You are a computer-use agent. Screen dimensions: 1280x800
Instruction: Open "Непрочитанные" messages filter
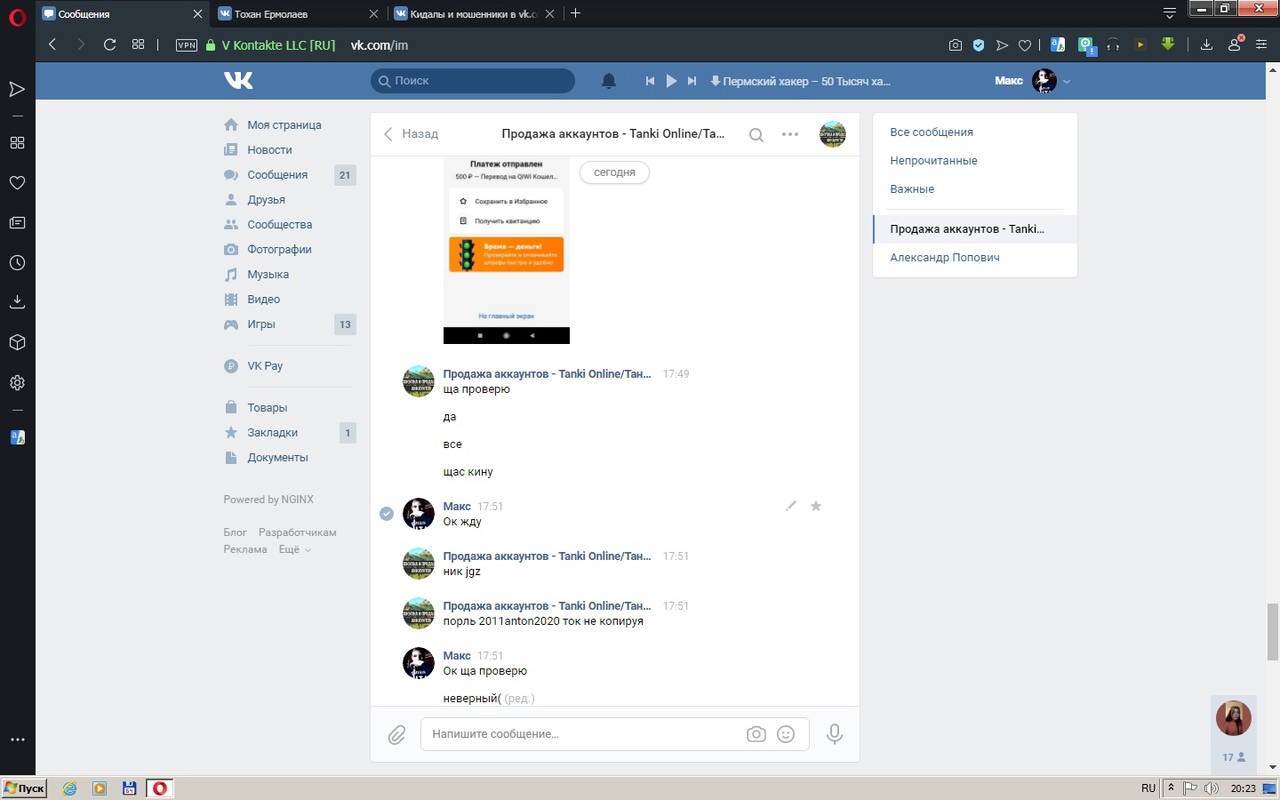(x=933, y=161)
